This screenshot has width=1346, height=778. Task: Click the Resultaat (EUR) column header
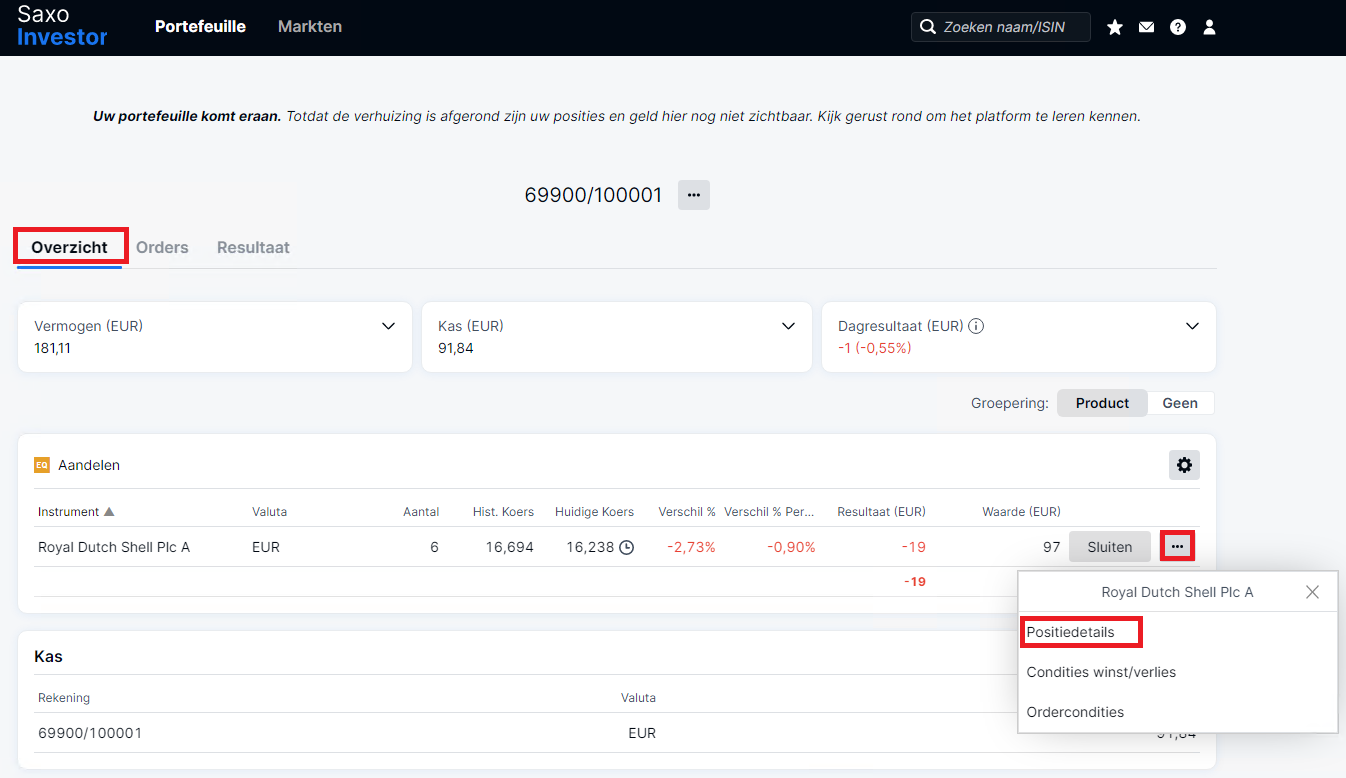tap(881, 511)
